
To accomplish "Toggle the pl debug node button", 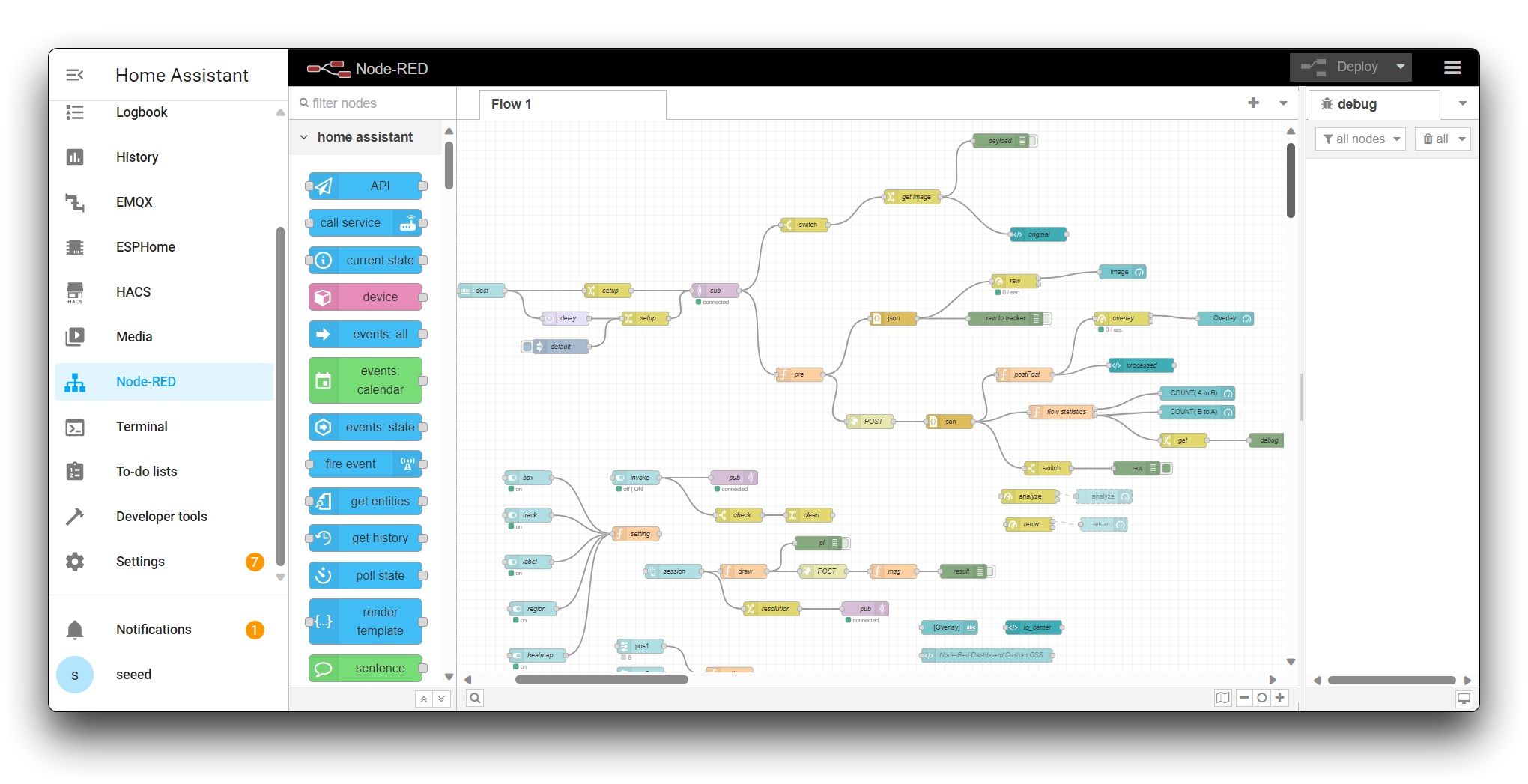I will click(x=846, y=543).
